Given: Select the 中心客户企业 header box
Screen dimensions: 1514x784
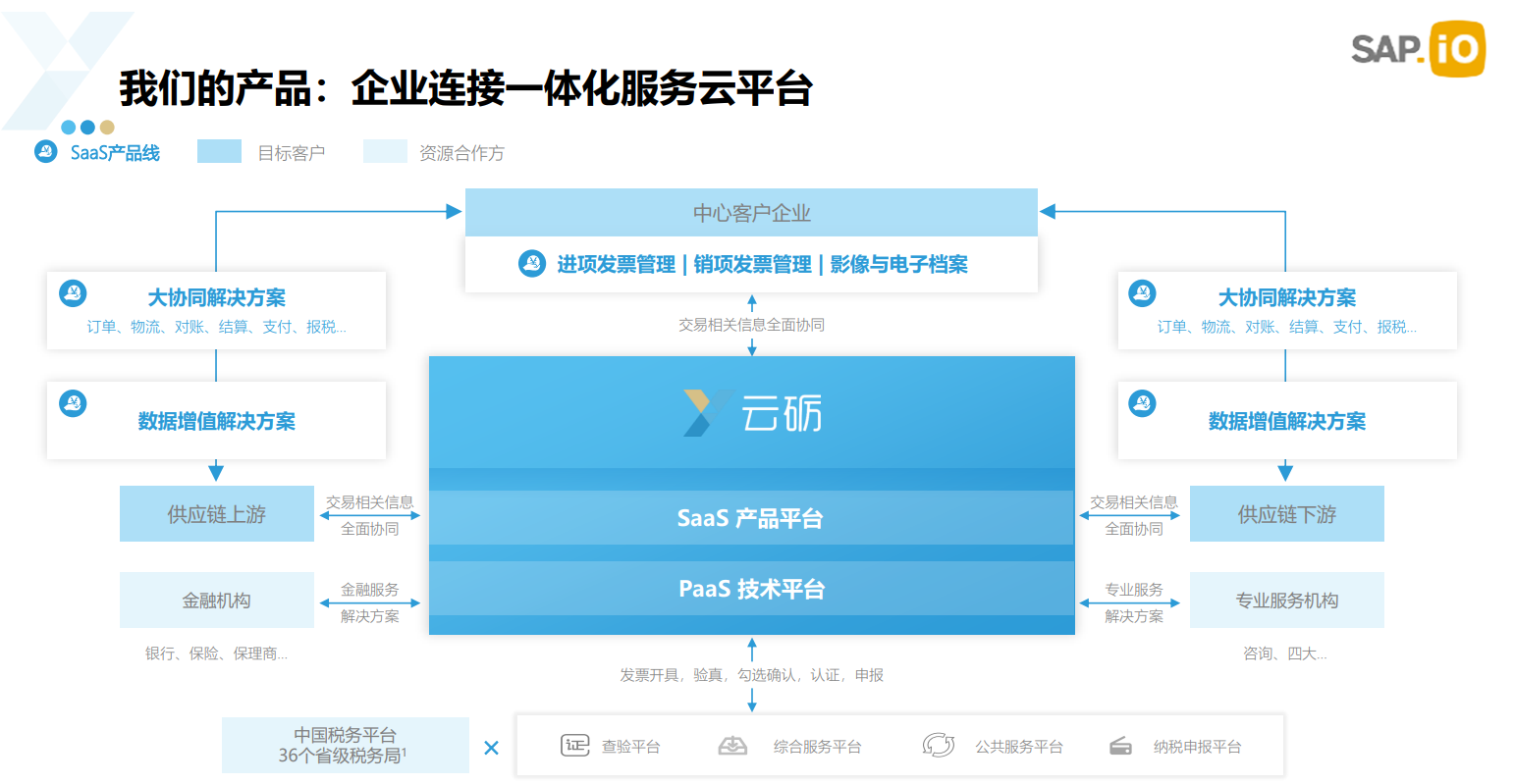Looking at the screenshot, I should [x=751, y=212].
